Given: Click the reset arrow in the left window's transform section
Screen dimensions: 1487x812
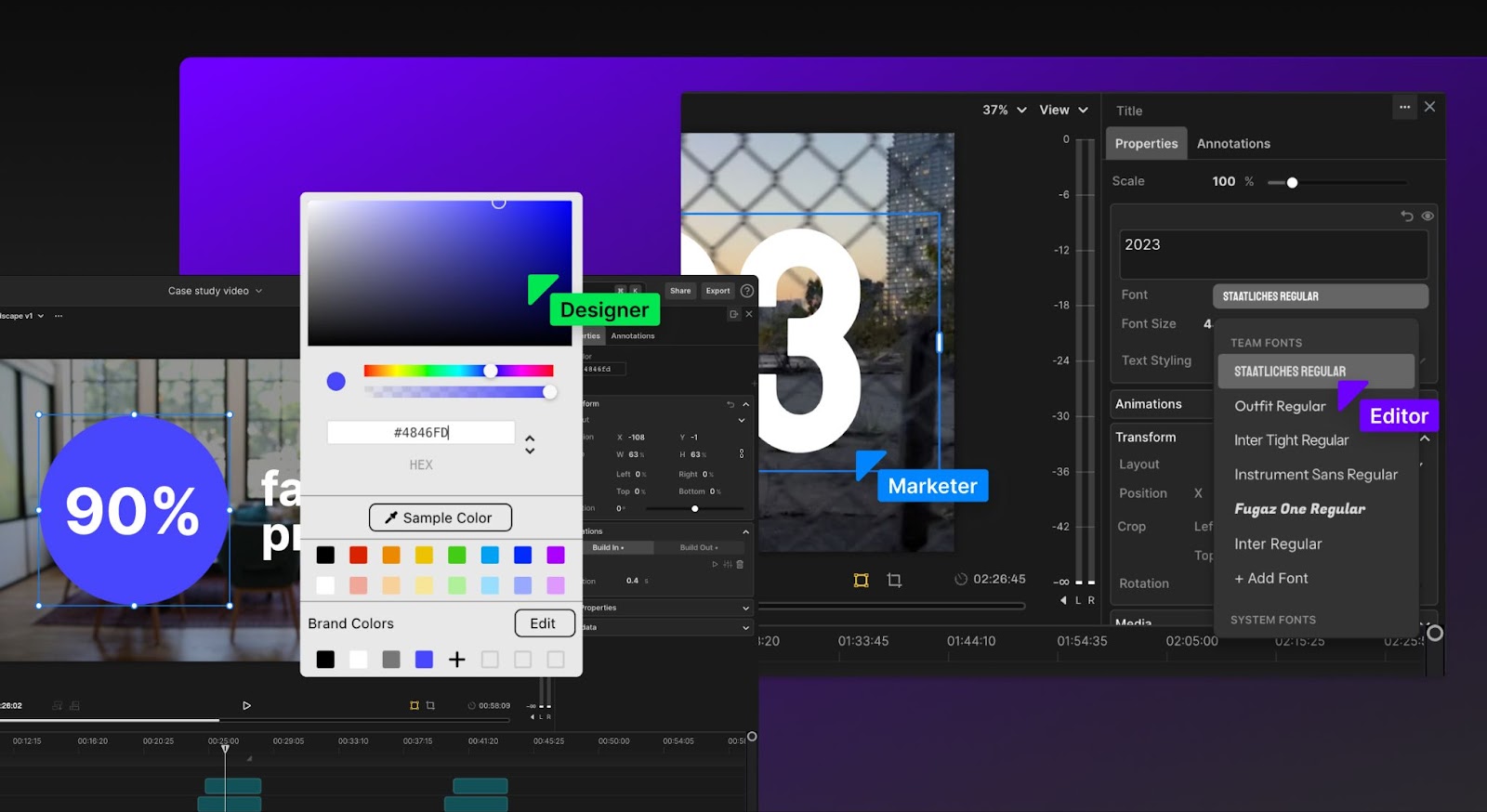Looking at the screenshot, I should point(730,404).
